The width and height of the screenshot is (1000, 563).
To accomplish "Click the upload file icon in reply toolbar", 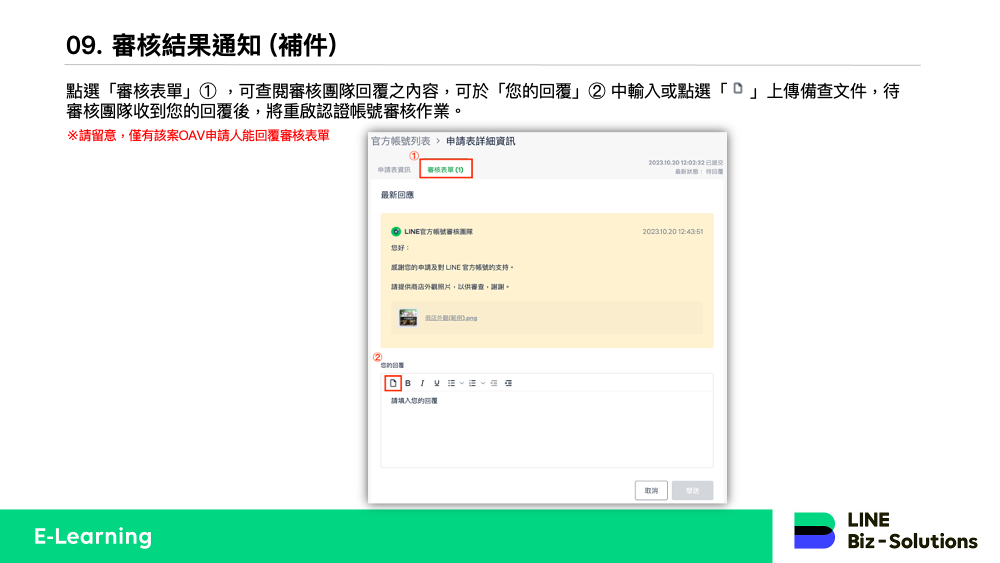I will coord(393,383).
